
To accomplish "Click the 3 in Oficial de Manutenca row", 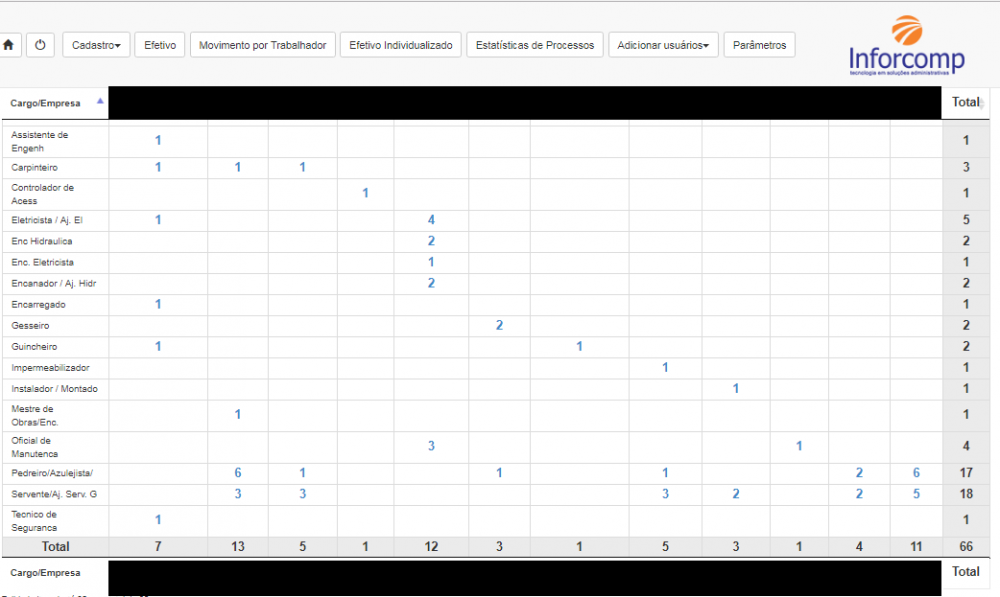I will coord(431,446).
